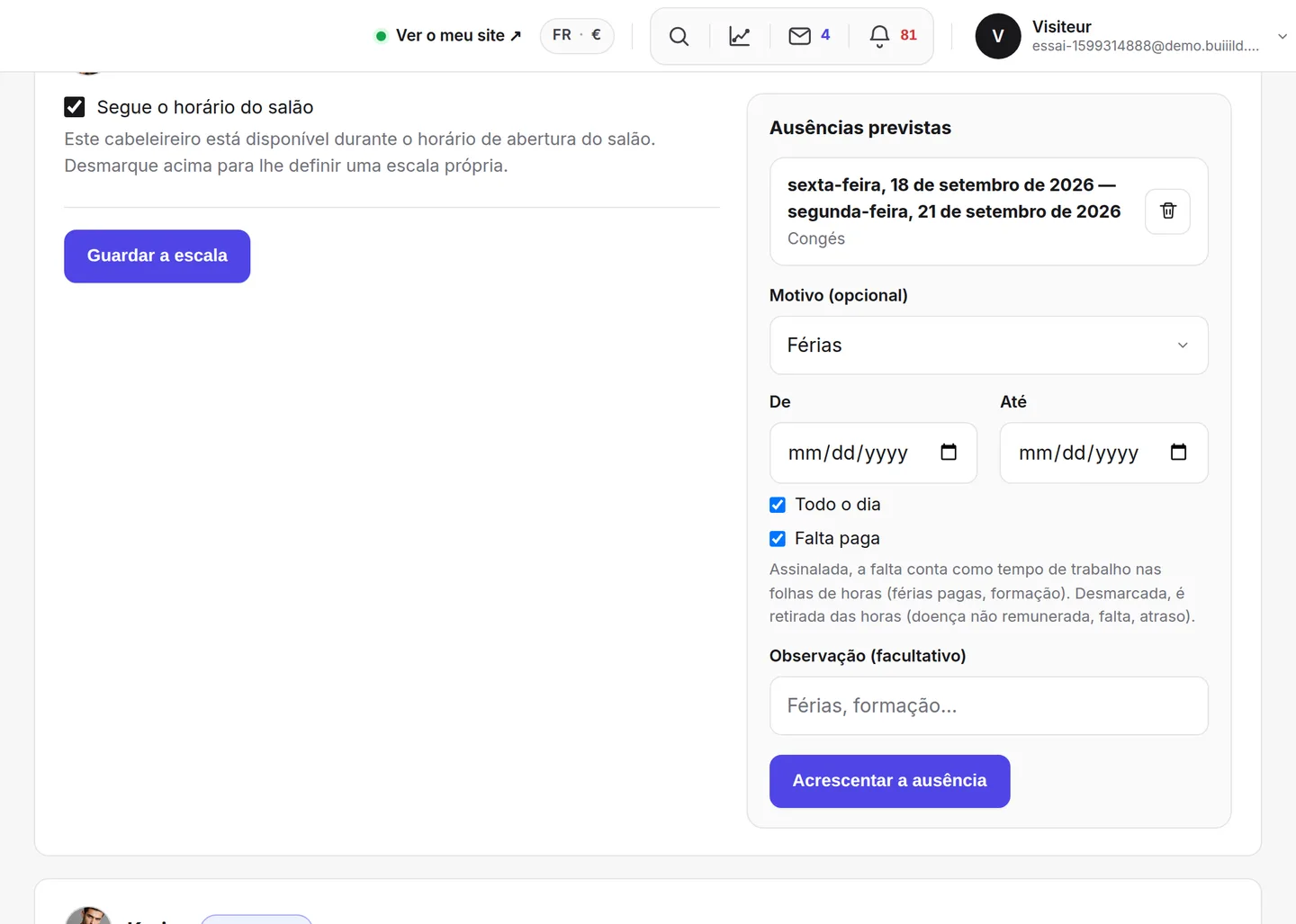This screenshot has width=1296, height=924.
Task: Click the Visiteur user name
Action: click(x=1061, y=27)
